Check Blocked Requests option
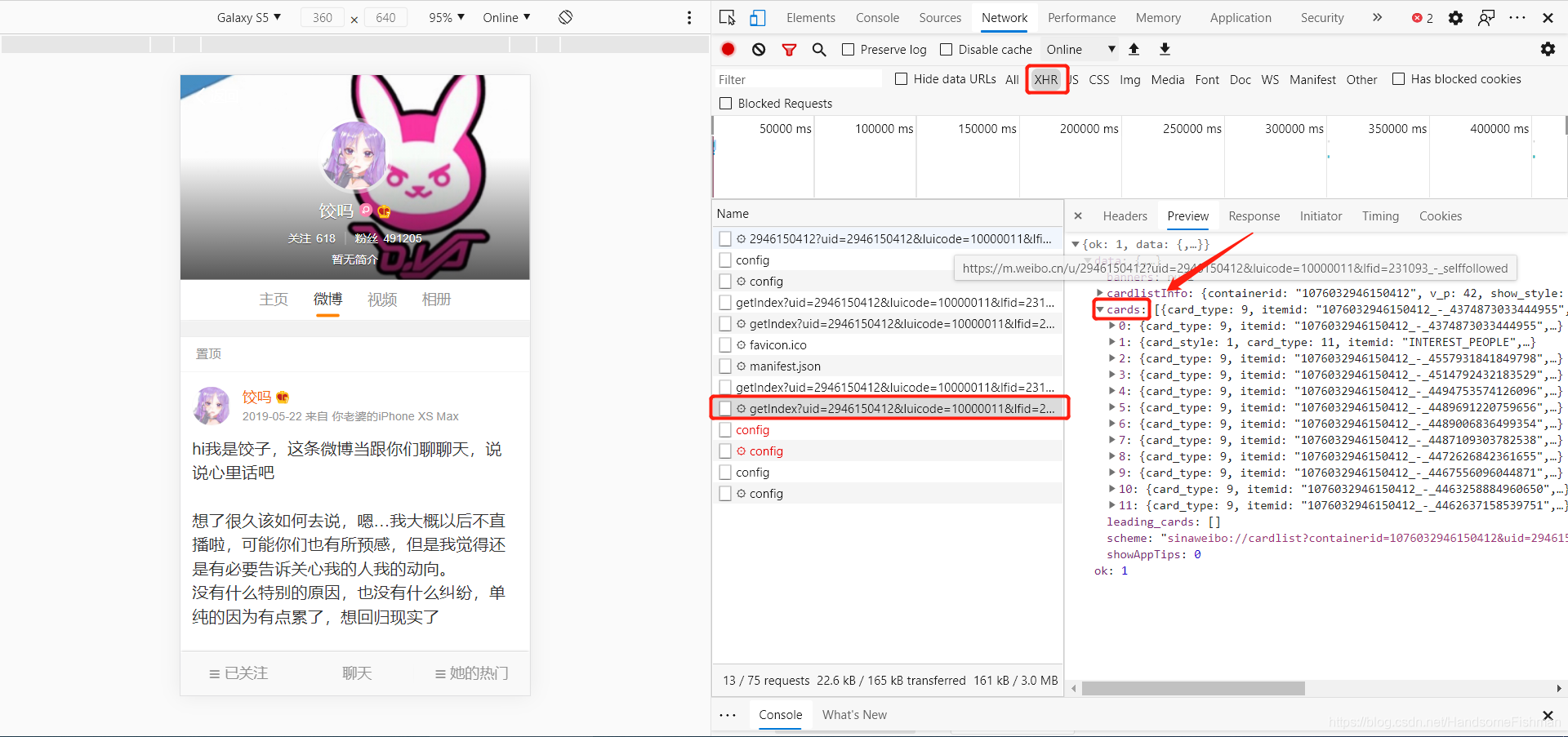This screenshot has width=1568, height=737. 725,104
